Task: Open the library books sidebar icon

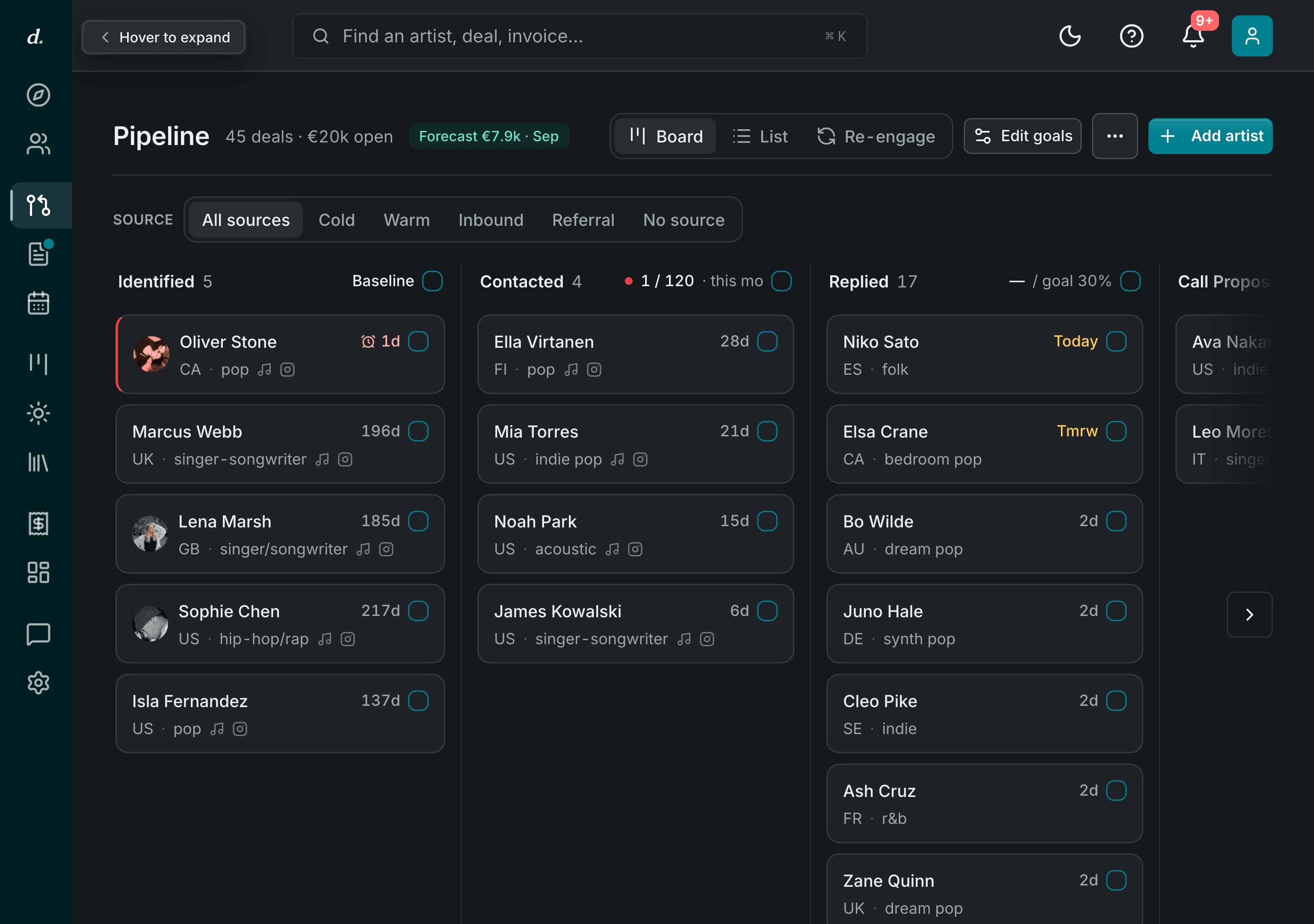Action: (x=38, y=462)
